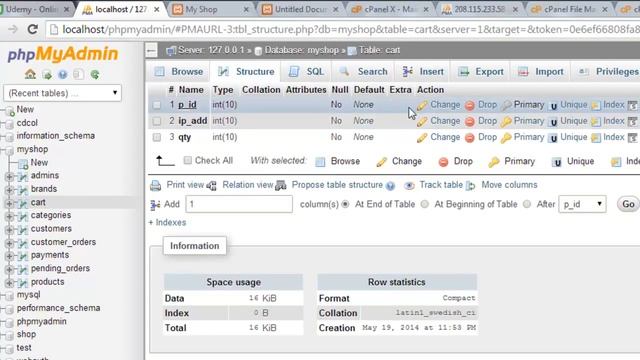
Task: Open the Browse tab
Action: [x=179, y=72]
